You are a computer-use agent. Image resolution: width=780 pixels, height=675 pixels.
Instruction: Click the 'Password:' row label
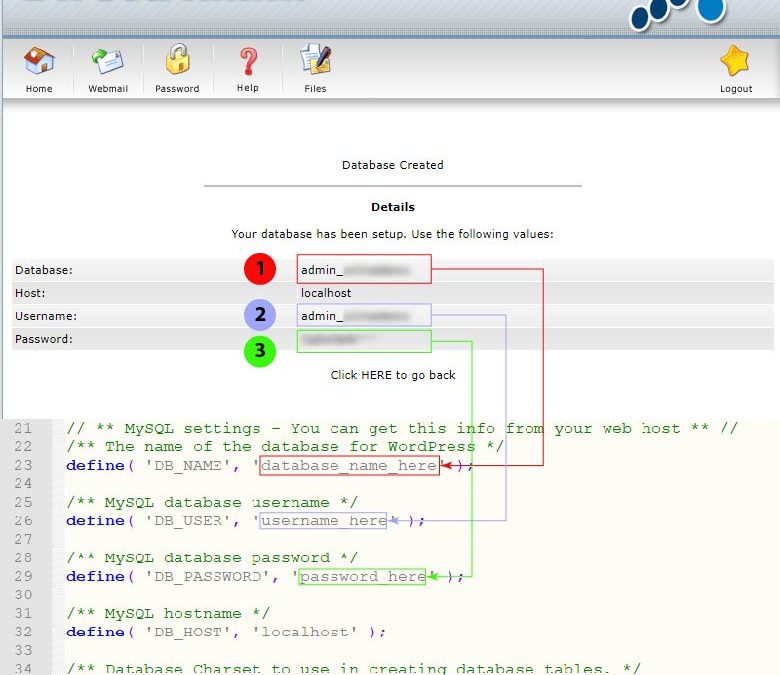tap(44, 339)
